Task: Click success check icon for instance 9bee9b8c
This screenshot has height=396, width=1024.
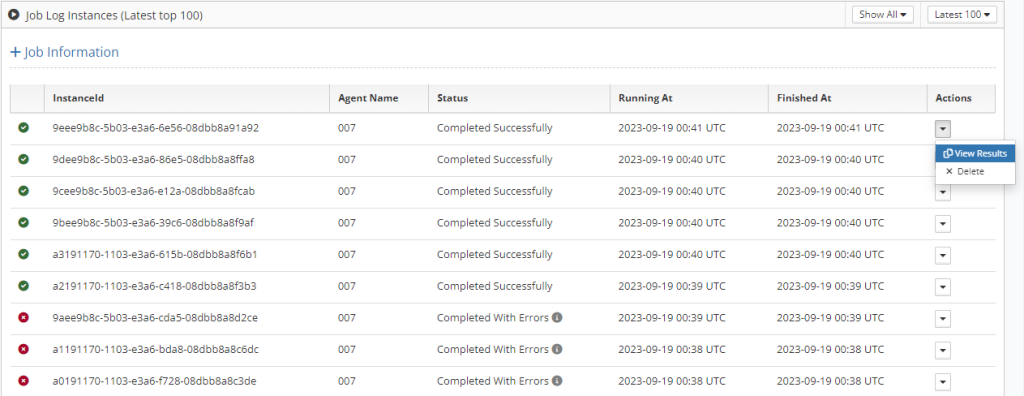Action: (x=24, y=223)
